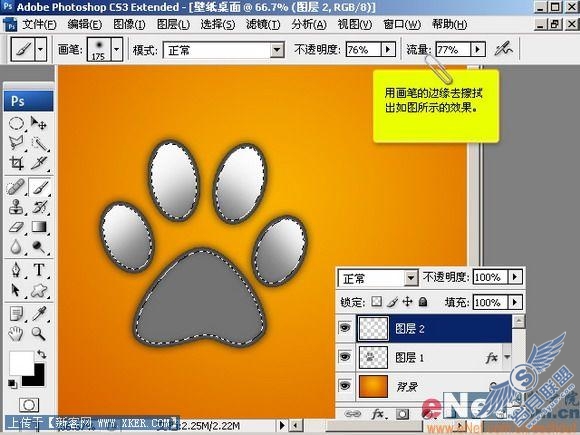Select the Clone Stamp tool
This screenshot has width=580, height=435.
(x=16, y=207)
